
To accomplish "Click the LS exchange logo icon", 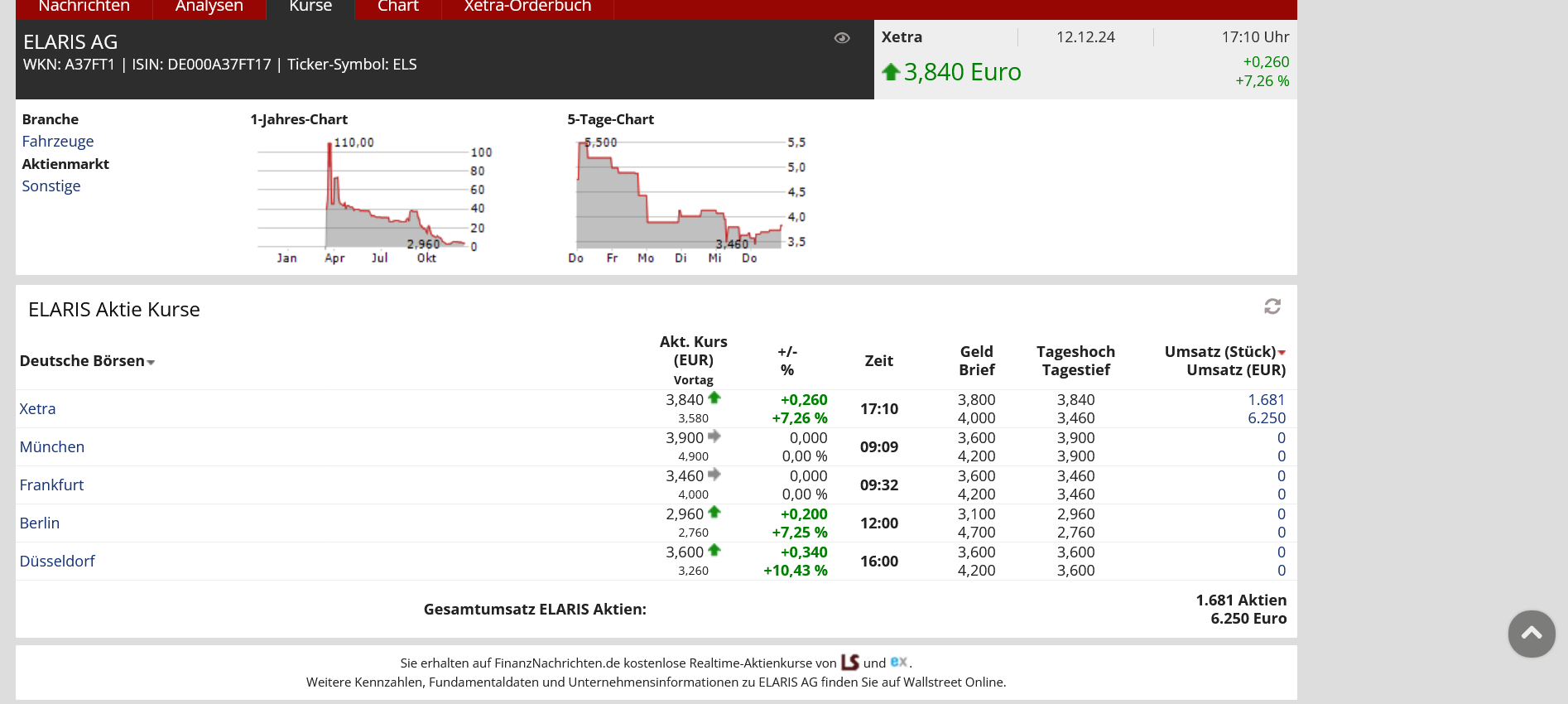I will (x=850, y=662).
